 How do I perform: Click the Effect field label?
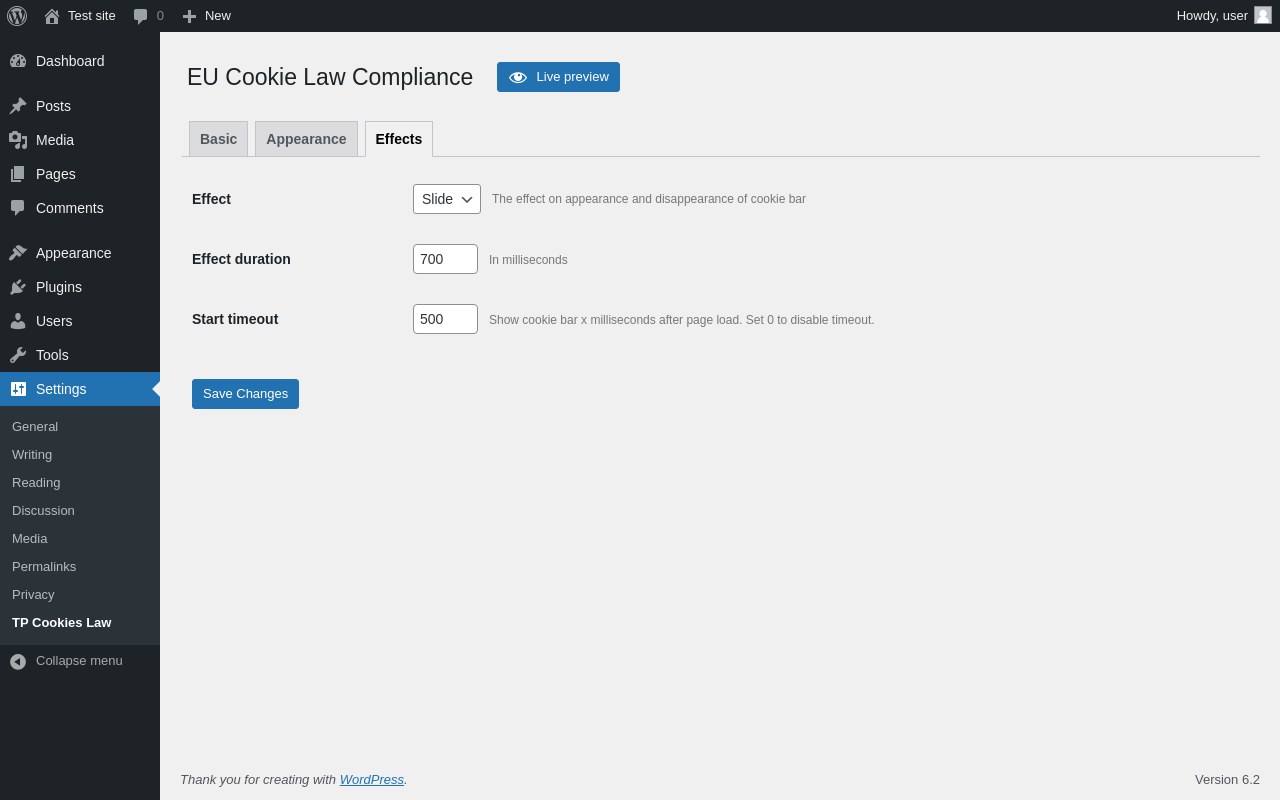click(211, 199)
